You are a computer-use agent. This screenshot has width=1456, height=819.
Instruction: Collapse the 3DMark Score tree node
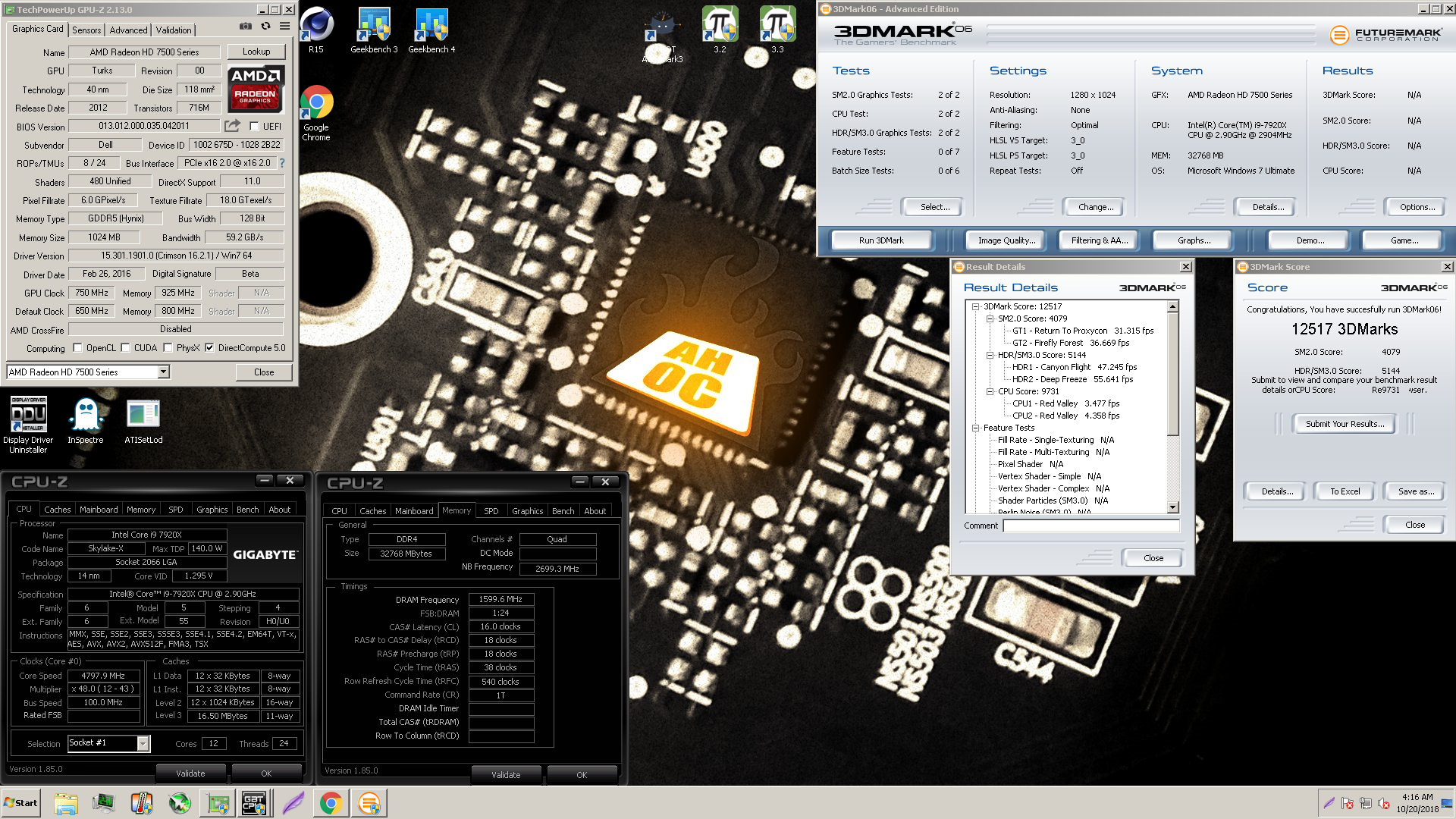[x=976, y=307]
